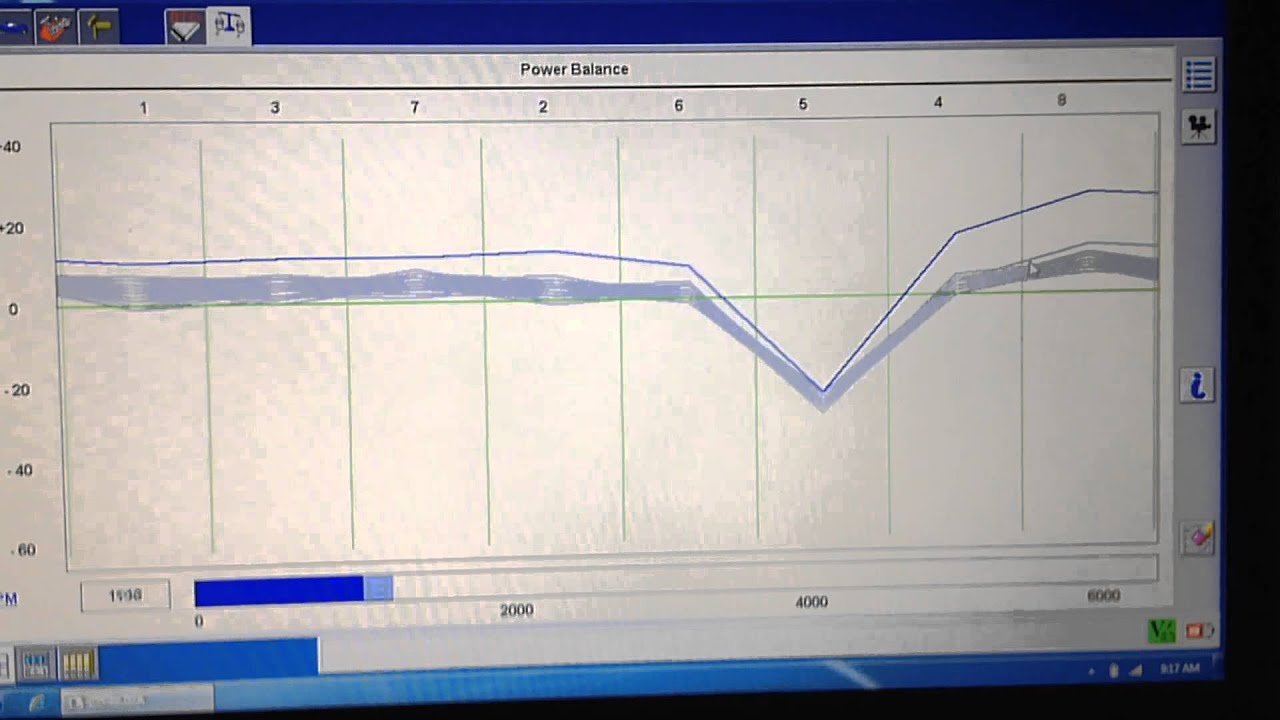Open the blue list view icon
Viewport: 1280px width, 720px height.
click(1198, 74)
